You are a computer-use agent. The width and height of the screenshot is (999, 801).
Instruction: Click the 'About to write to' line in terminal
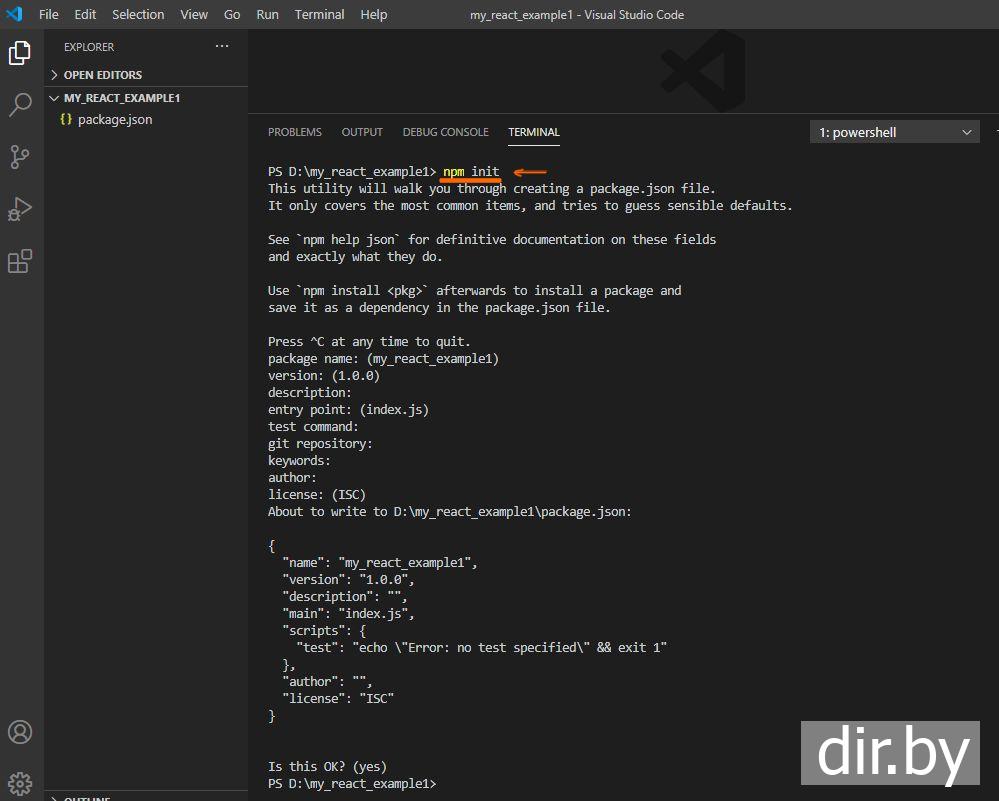(x=450, y=512)
